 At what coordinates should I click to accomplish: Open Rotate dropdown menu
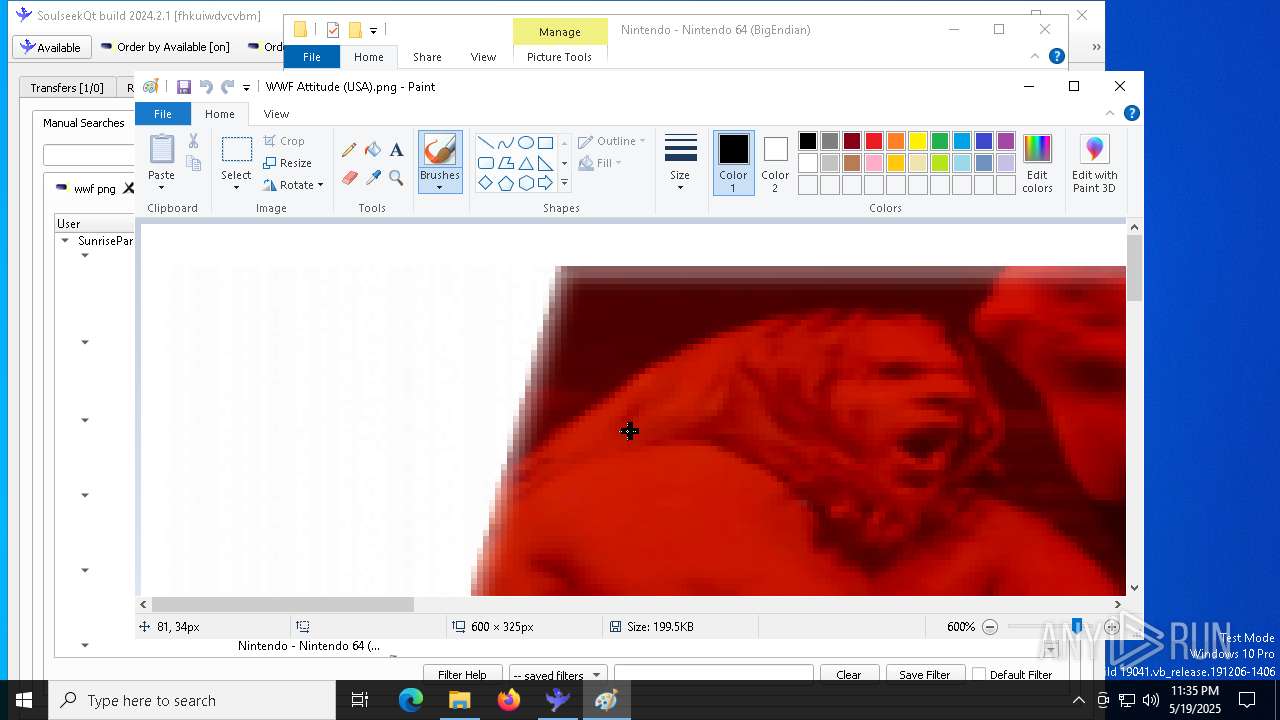click(293, 185)
